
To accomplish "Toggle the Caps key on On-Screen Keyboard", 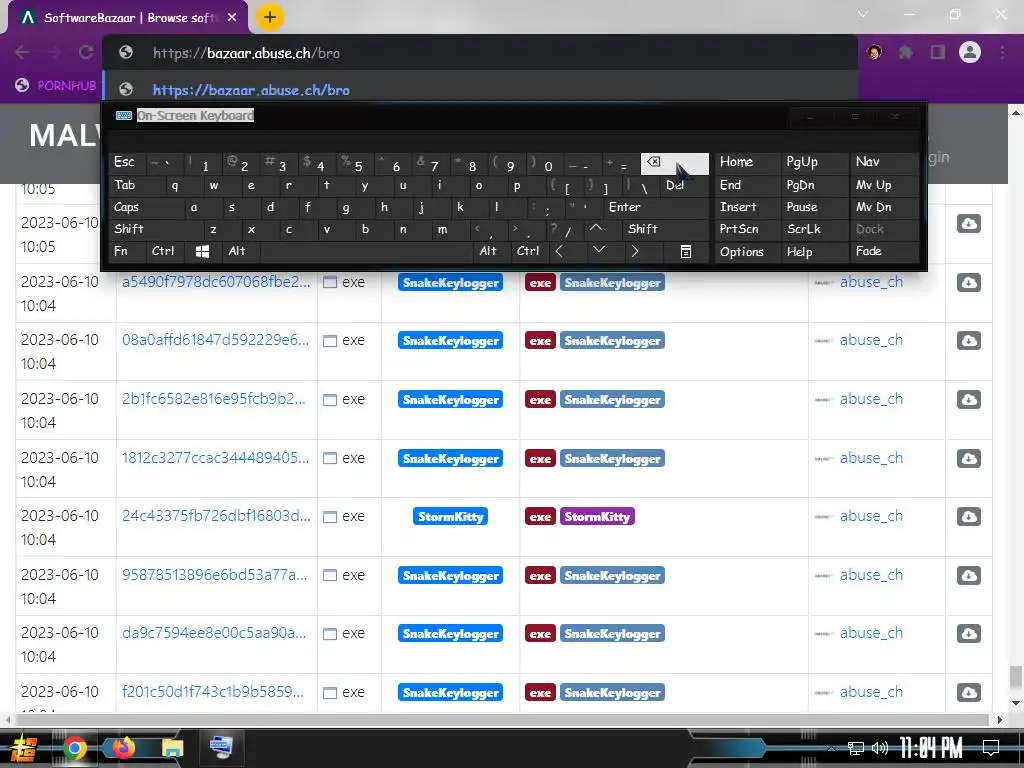I will pyautogui.click(x=142, y=208).
